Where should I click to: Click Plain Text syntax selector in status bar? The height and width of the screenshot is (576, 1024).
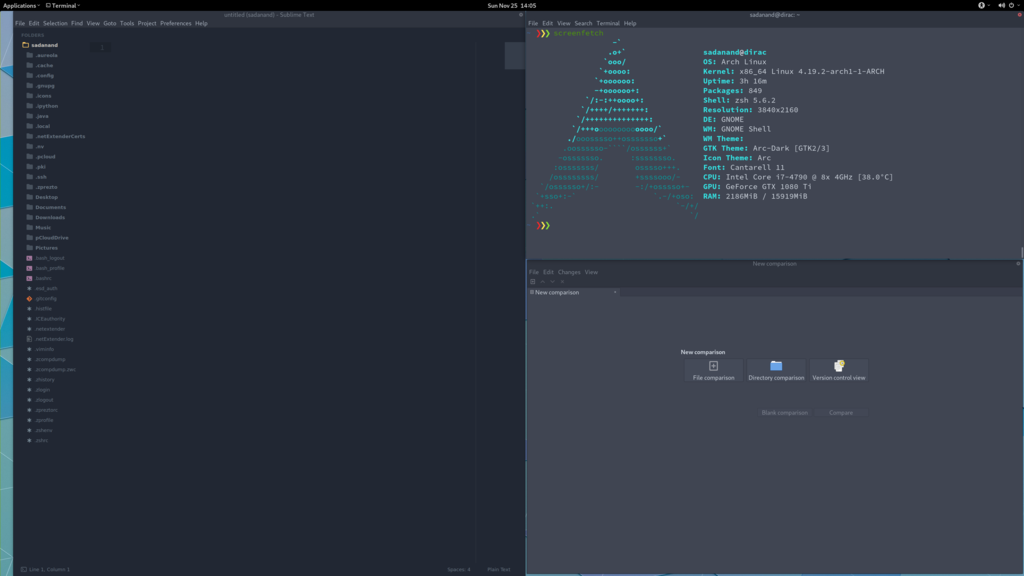pos(499,569)
